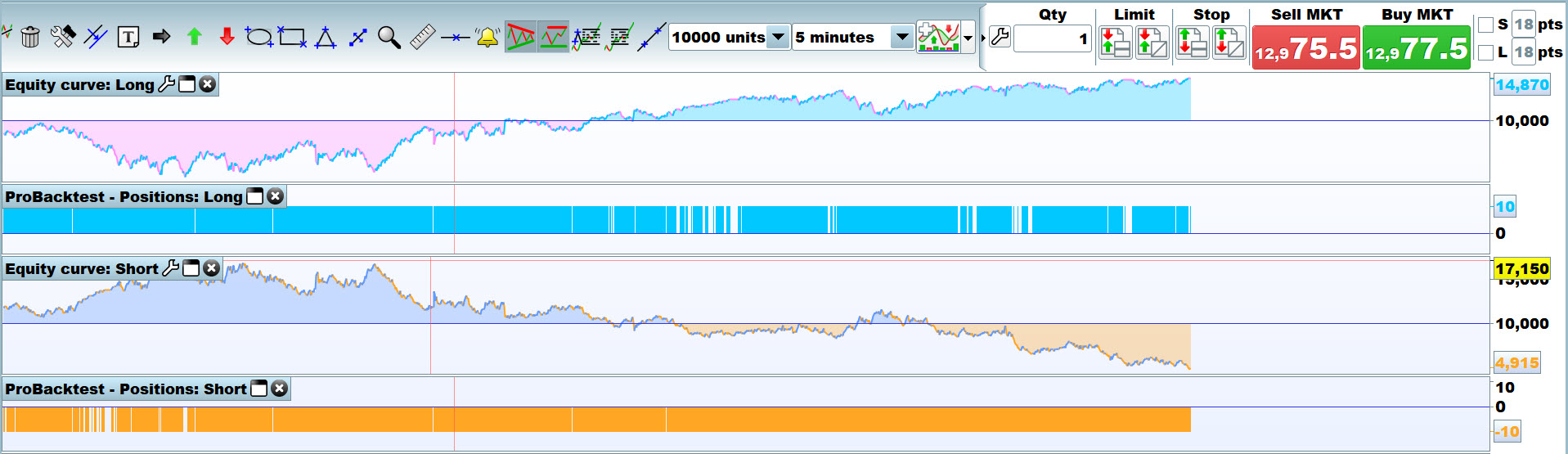Click the Equity curve: Short panel title
The width and height of the screenshot is (1568, 454).
click(82, 269)
